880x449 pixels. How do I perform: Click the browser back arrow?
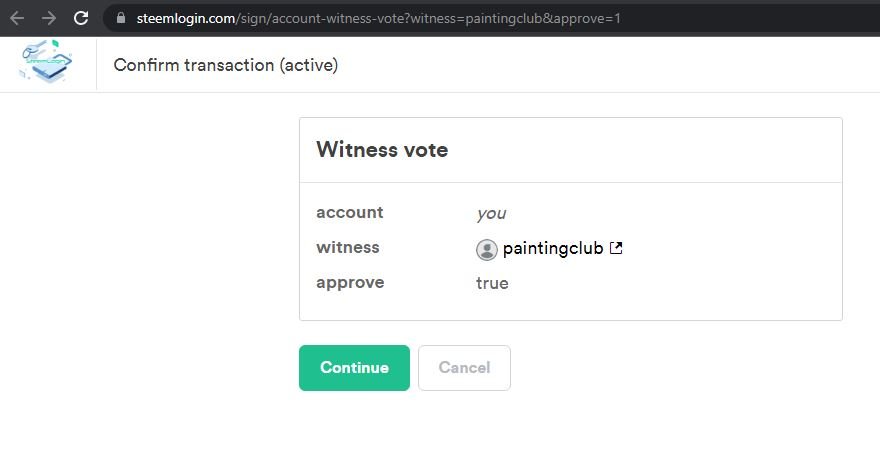coord(17,18)
